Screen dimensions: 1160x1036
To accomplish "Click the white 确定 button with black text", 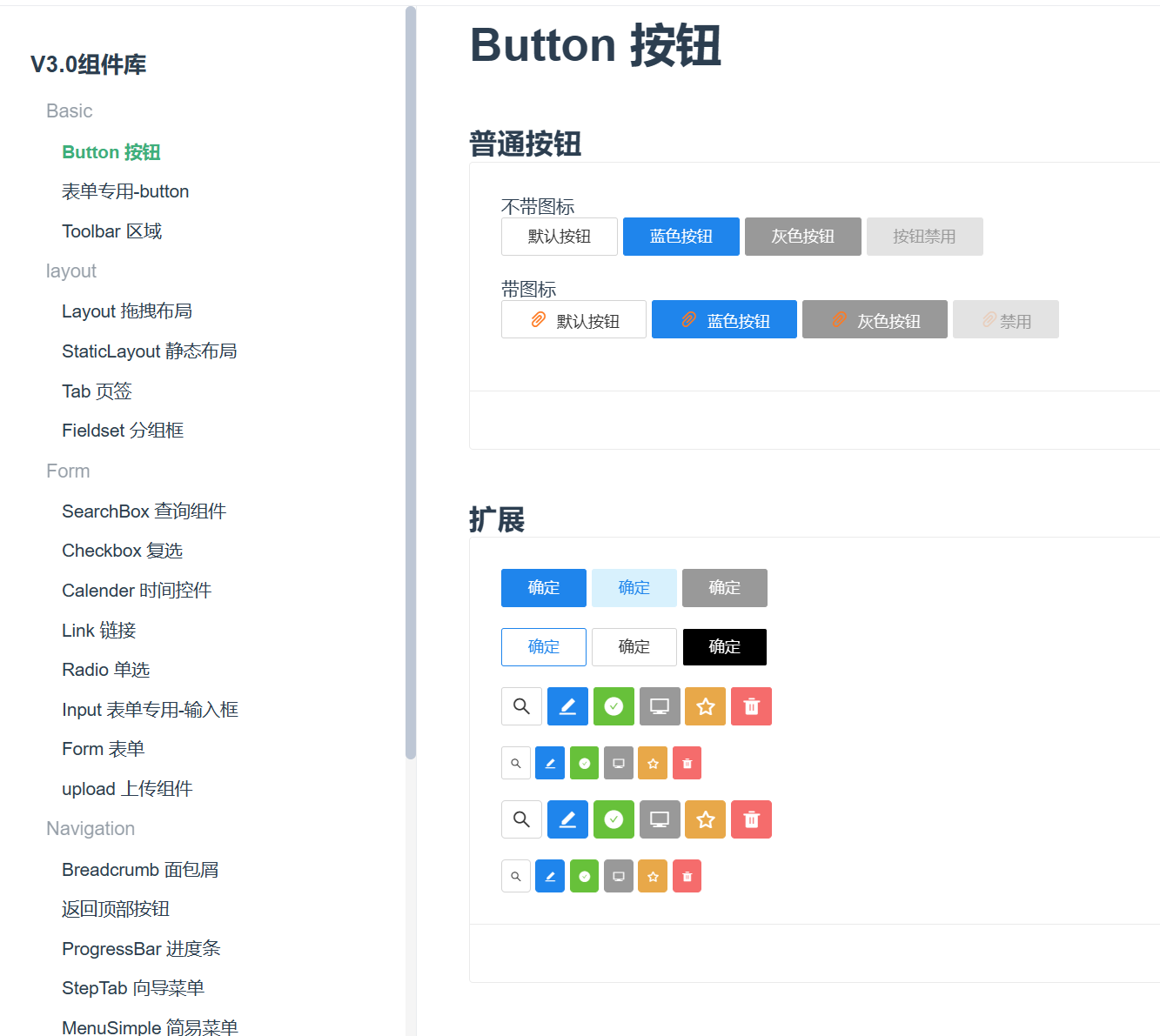I will point(634,647).
